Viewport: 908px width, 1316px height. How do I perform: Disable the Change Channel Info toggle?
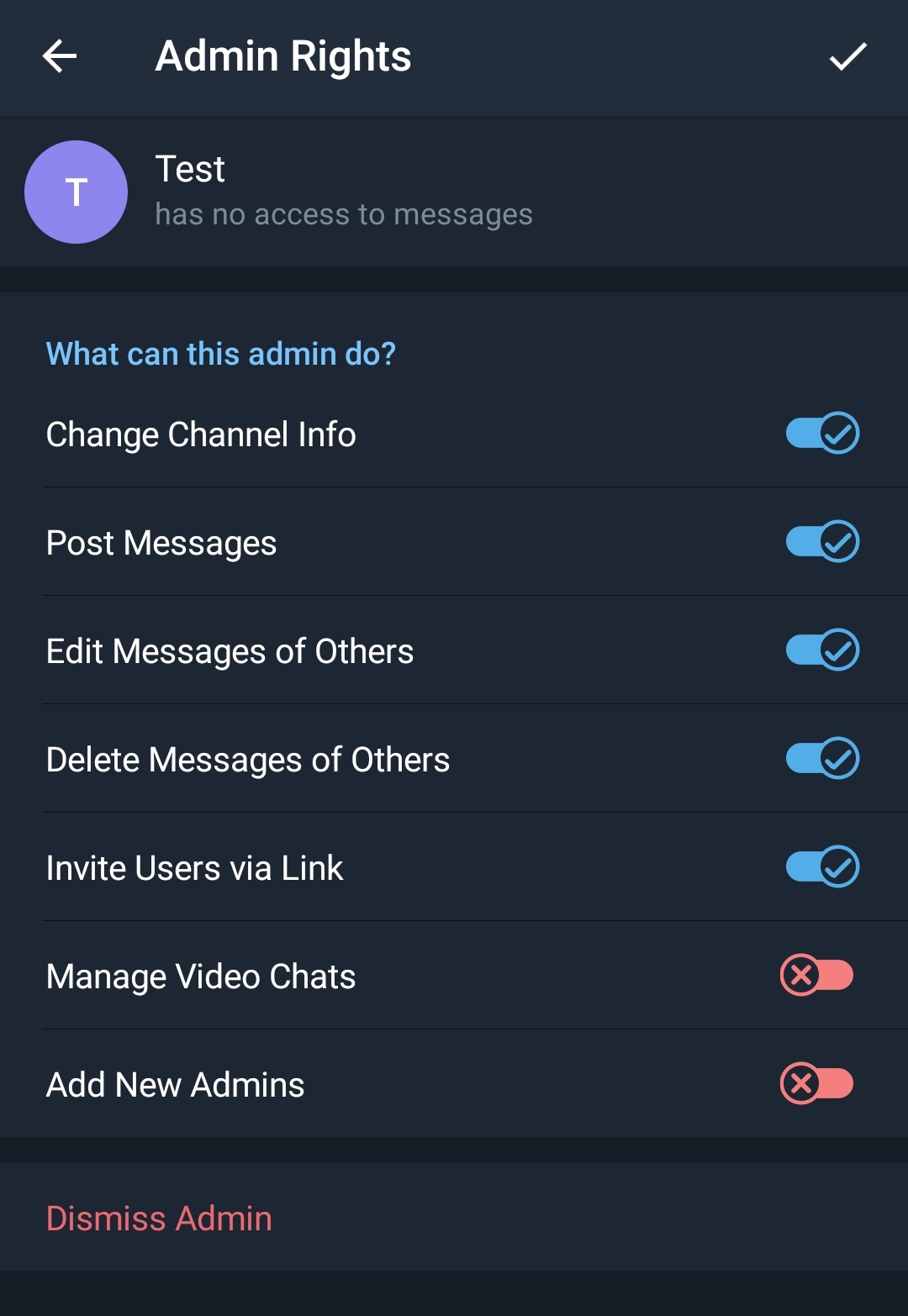(x=821, y=434)
